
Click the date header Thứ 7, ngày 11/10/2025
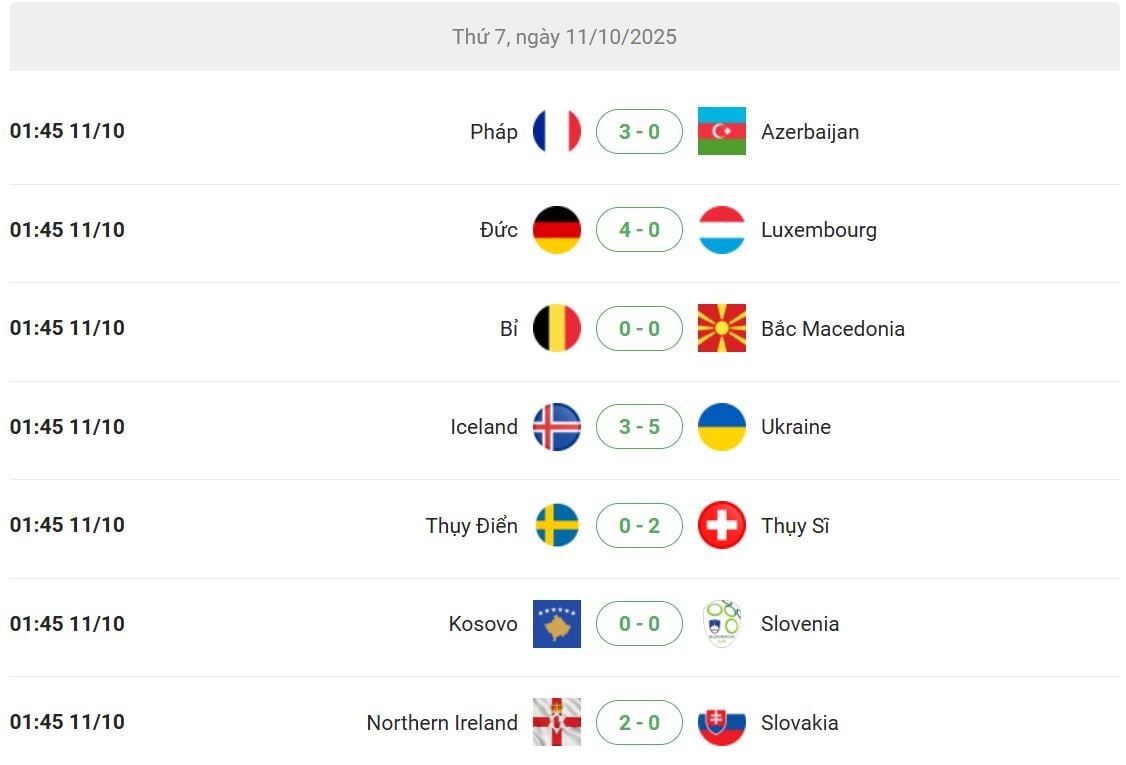[x=564, y=37]
